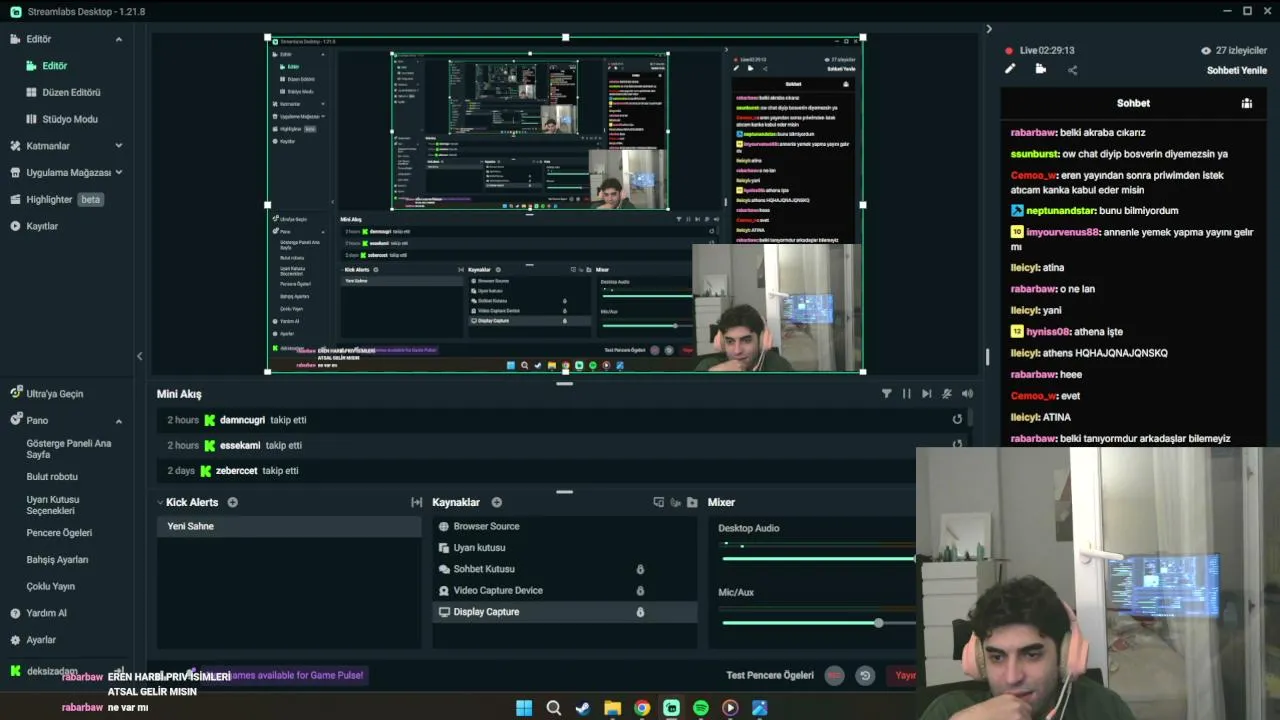Open the Mini Akış filter icon
Viewport: 1280px width, 720px height.
click(886, 394)
